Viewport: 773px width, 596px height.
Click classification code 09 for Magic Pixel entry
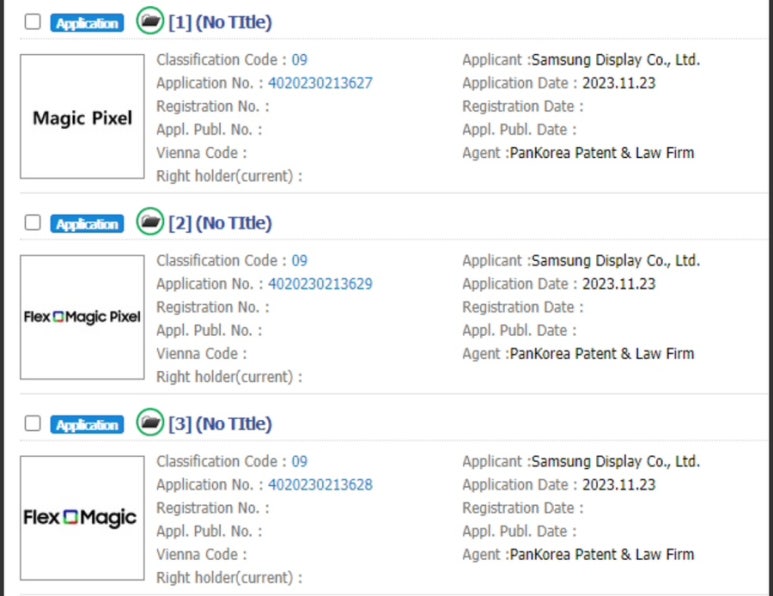[x=299, y=60]
